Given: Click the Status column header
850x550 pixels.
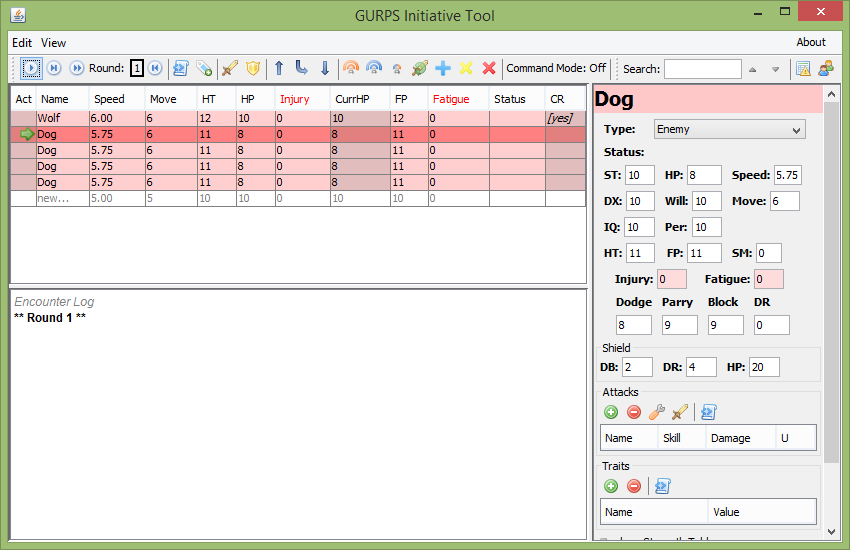Looking at the screenshot, I should [x=517, y=99].
